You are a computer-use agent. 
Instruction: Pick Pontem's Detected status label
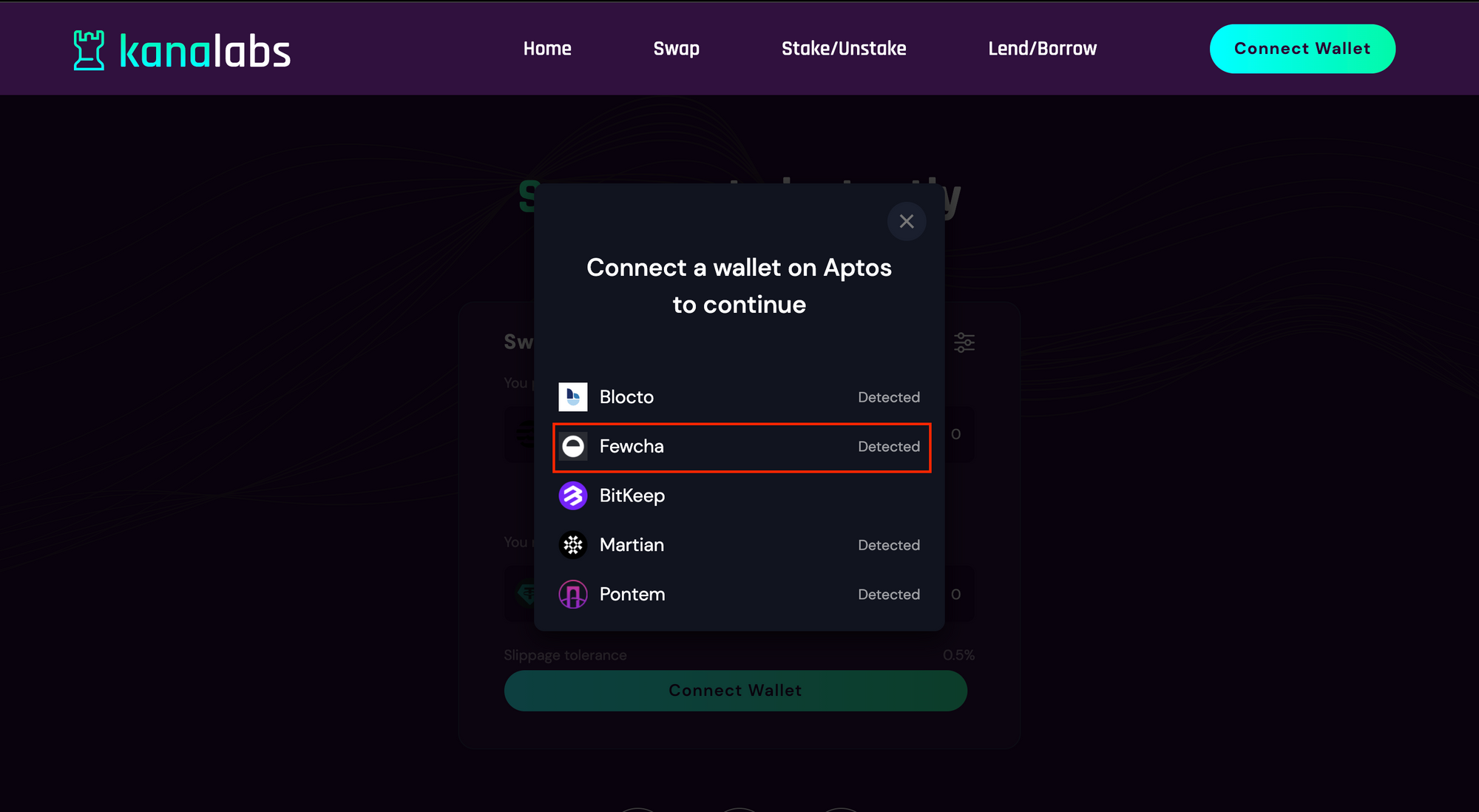[889, 595]
